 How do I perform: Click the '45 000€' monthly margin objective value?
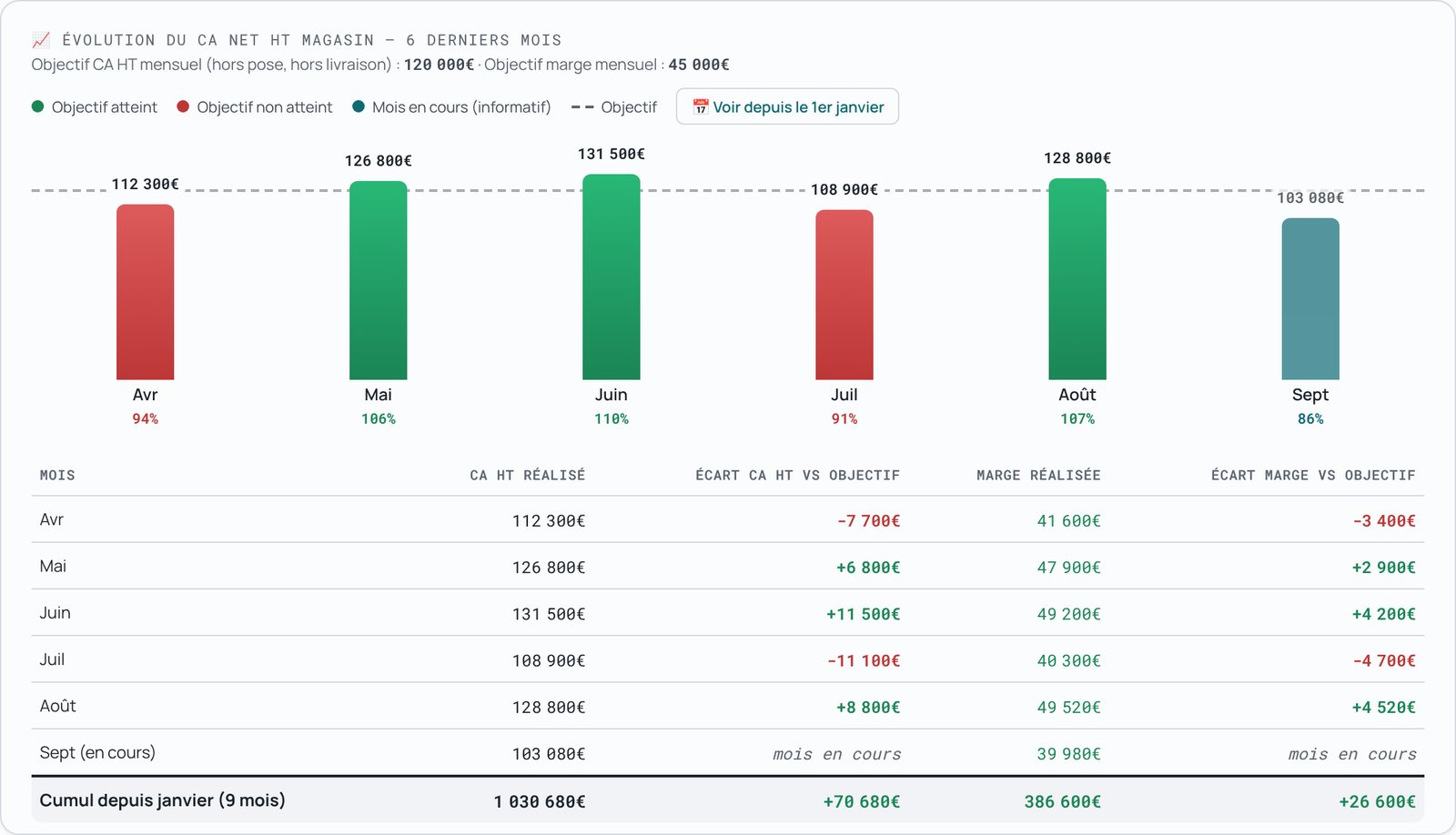point(699,65)
